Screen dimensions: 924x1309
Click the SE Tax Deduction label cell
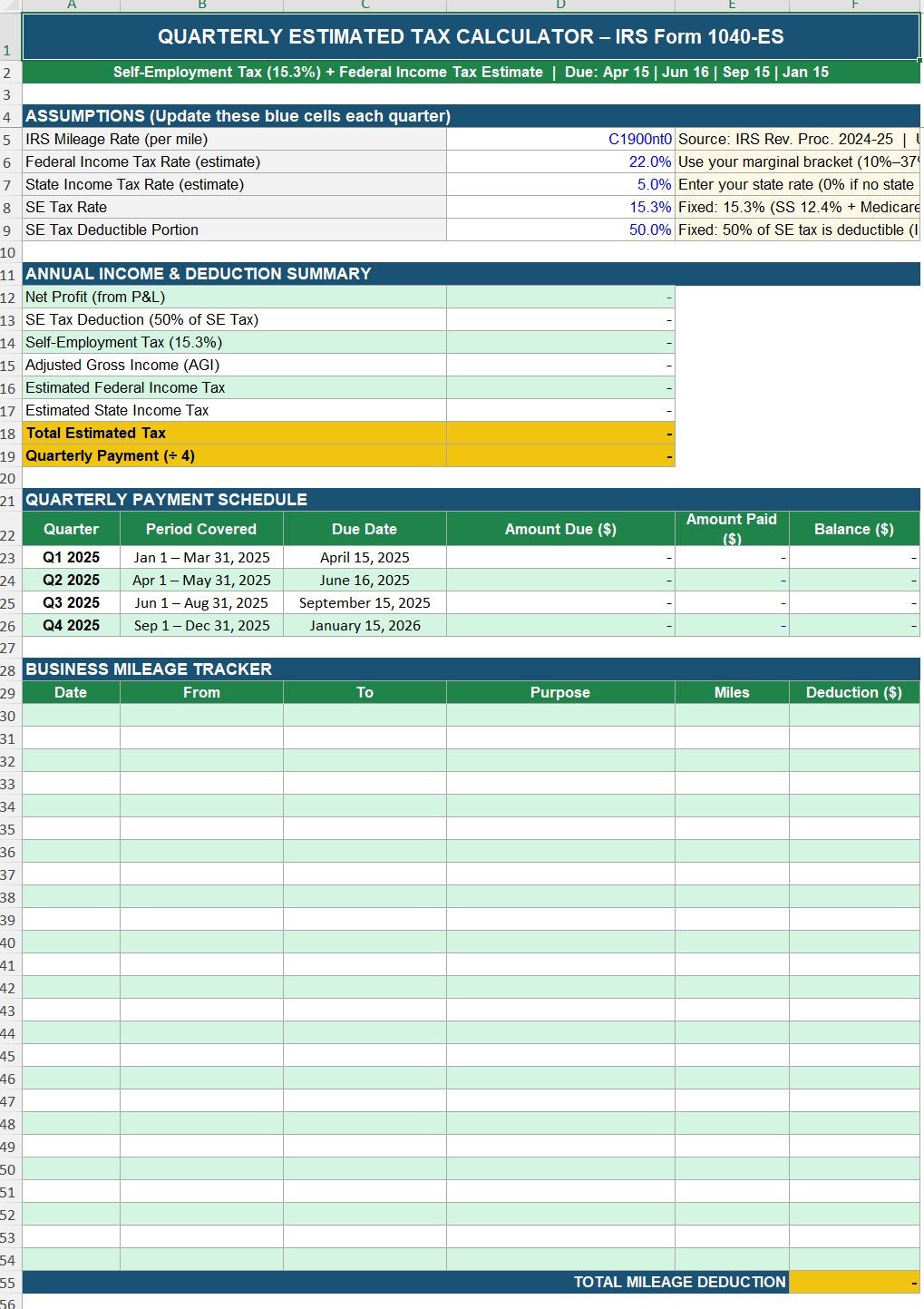coord(234,319)
